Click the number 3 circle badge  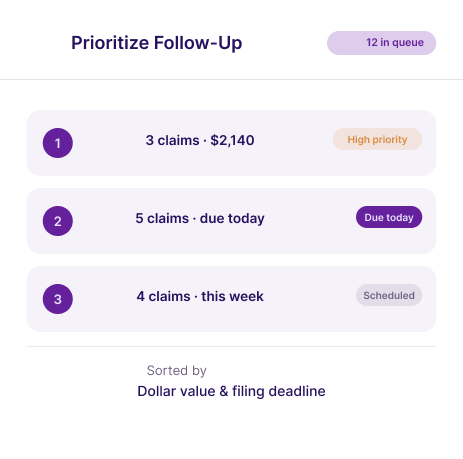pos(58,299)
